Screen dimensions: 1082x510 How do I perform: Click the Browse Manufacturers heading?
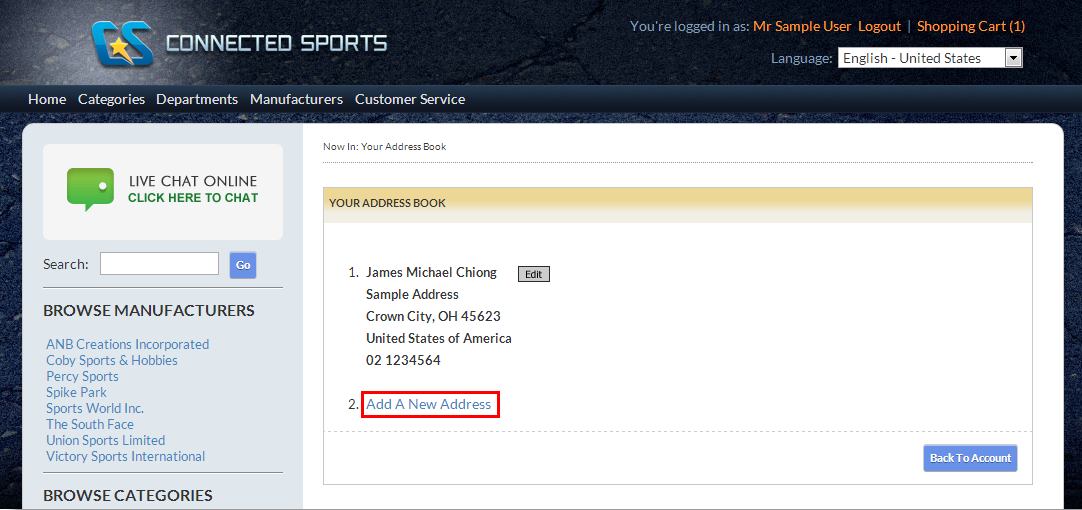tap(149, 311)
